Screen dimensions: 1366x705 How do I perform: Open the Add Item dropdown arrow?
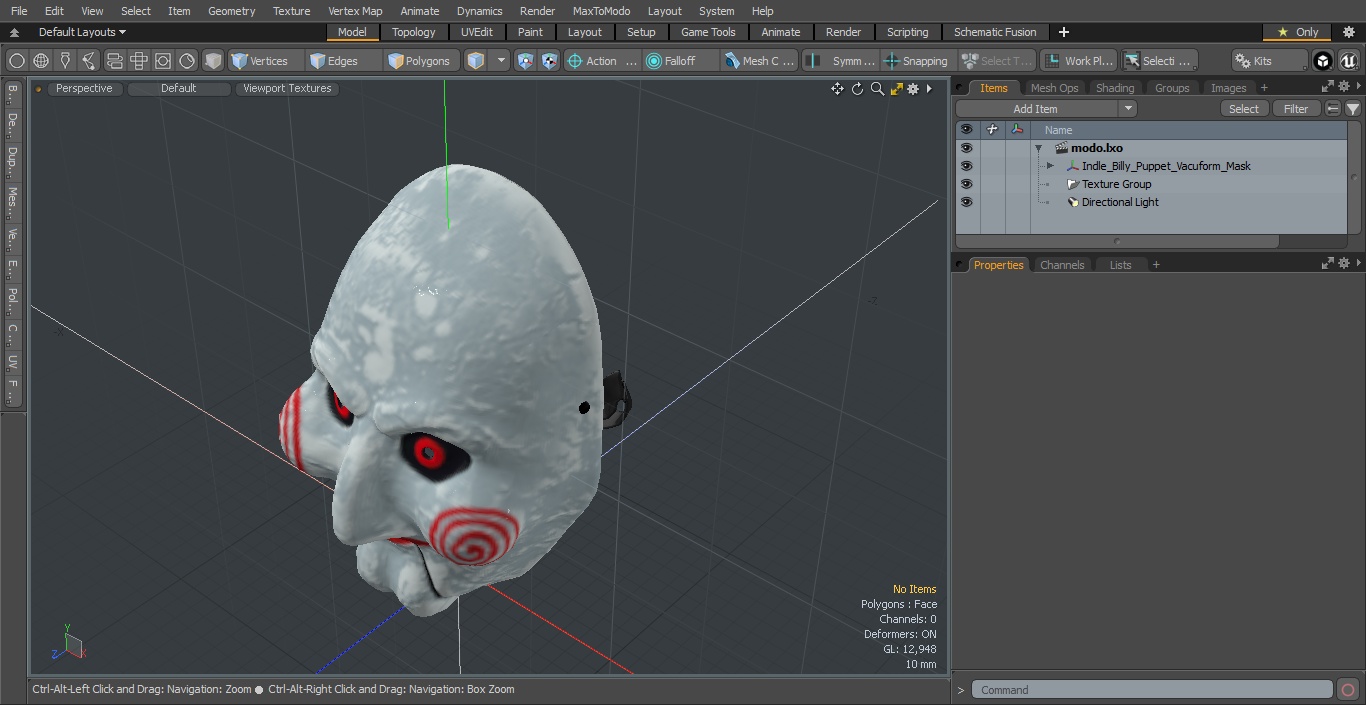pyautogui.click(x=1128, y=109)
